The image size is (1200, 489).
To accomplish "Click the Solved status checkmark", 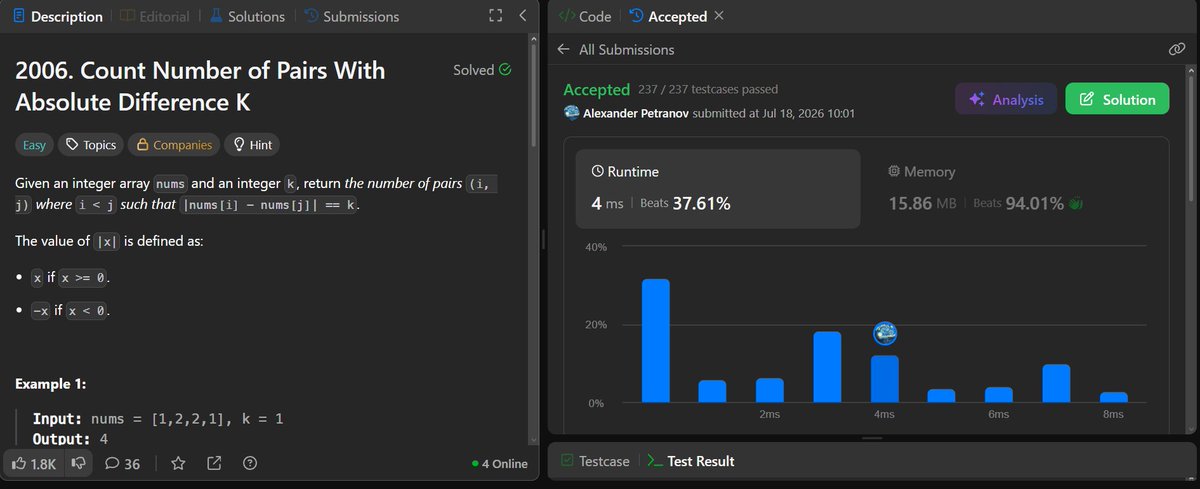I will click(x=504, y=70).
